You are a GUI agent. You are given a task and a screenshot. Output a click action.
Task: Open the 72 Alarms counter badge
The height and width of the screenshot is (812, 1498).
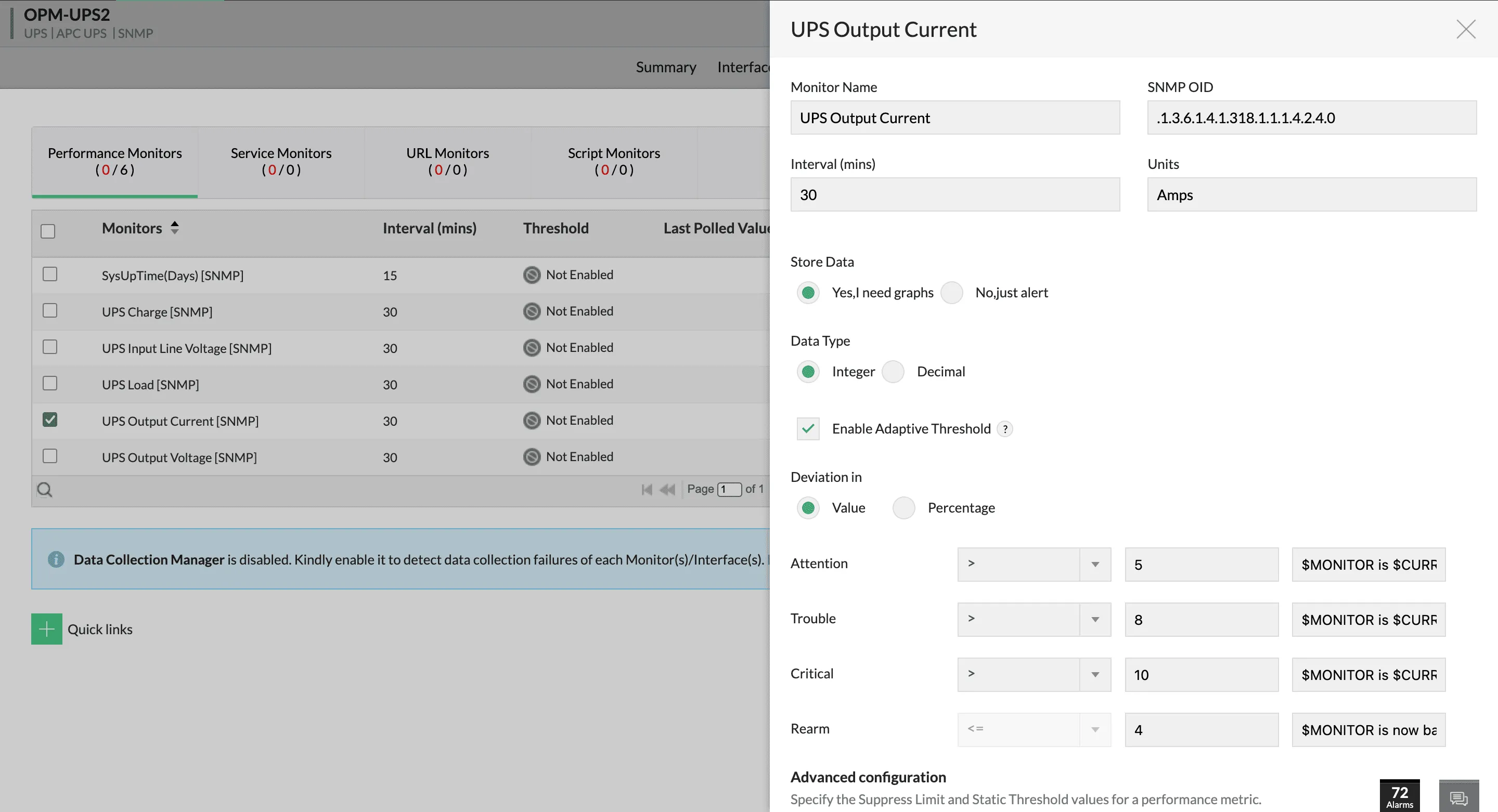[x=1399, y=796]
